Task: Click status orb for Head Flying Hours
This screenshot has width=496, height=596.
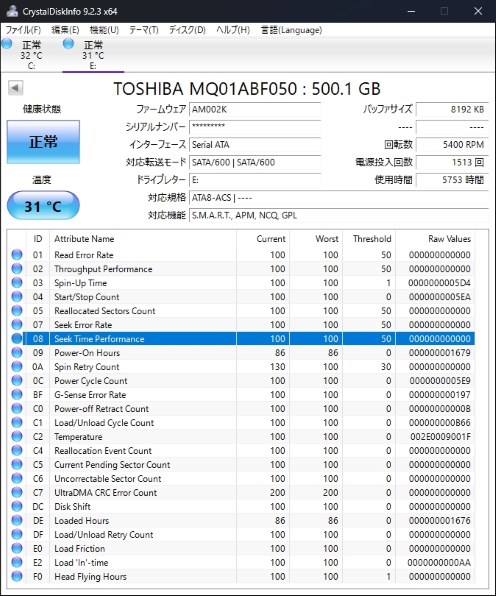Action: (17, 576)
